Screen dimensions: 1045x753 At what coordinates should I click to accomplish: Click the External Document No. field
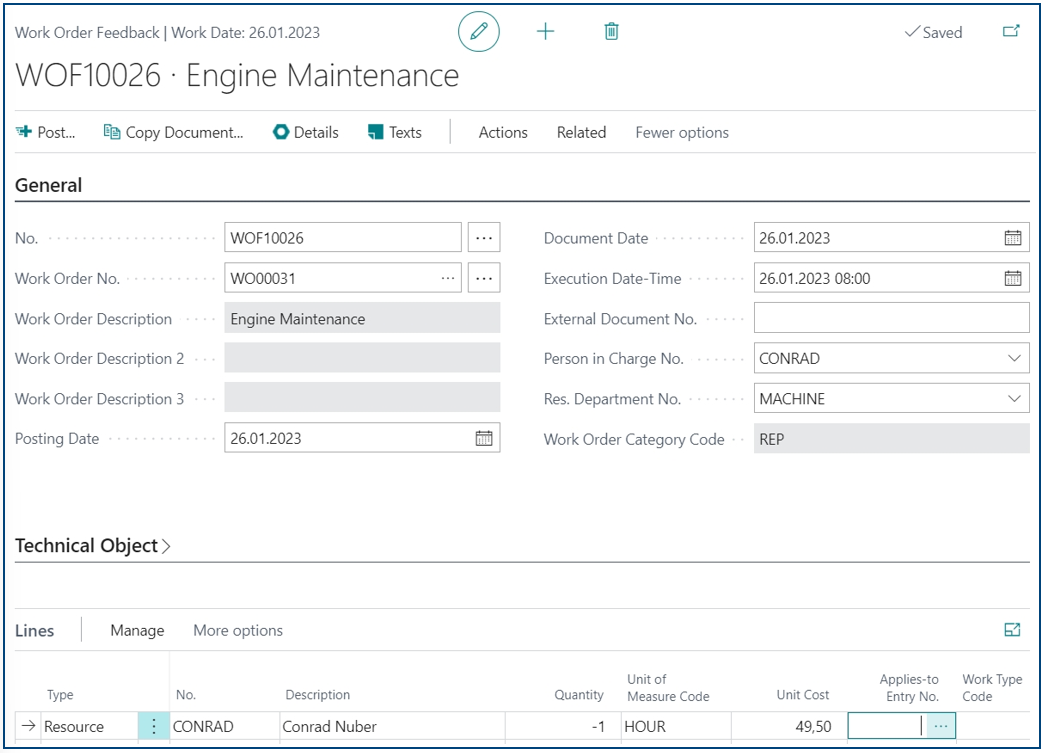[x=891, y=319]
